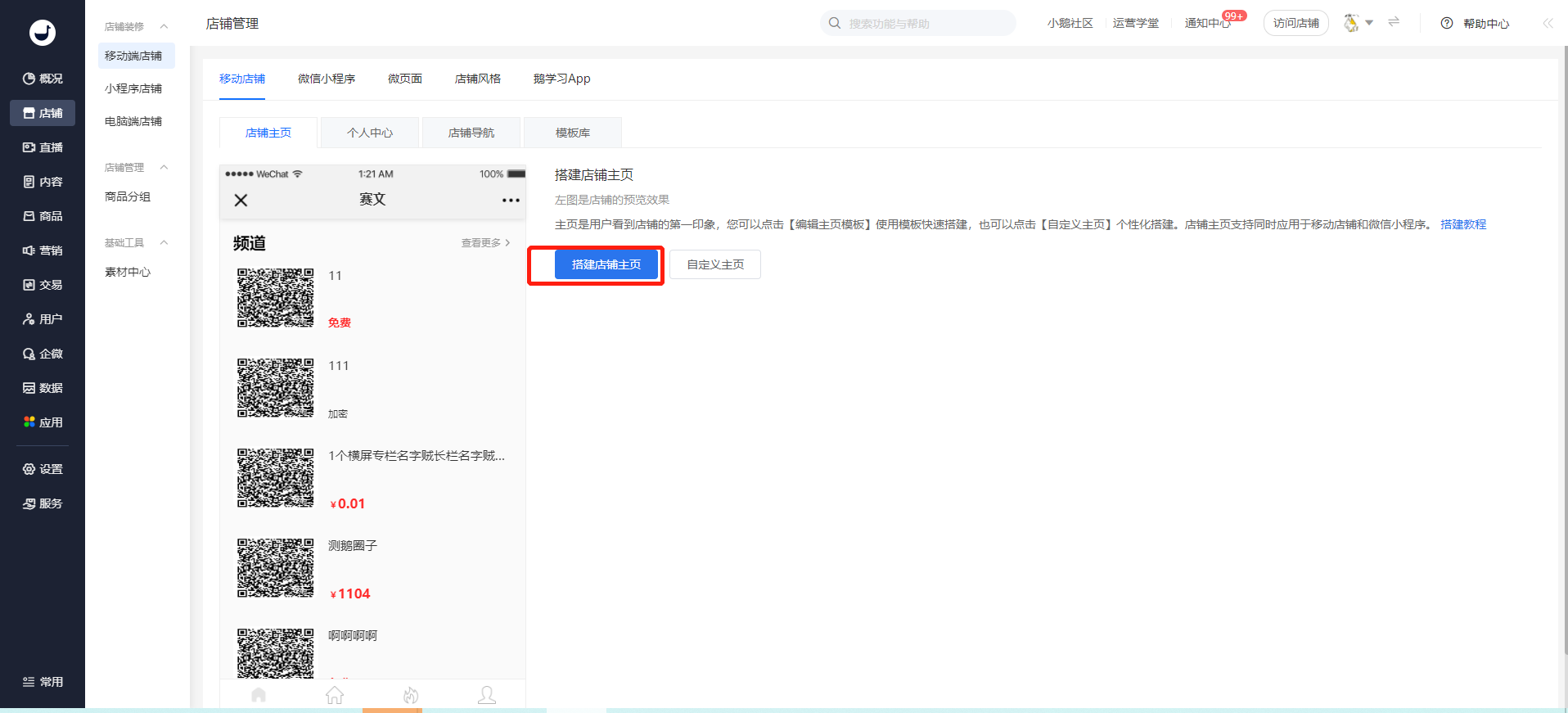This screenshot has height=713, width=1568.
Task: Switch to the 微信小程序 tab
Action: (x=327, y=79)
